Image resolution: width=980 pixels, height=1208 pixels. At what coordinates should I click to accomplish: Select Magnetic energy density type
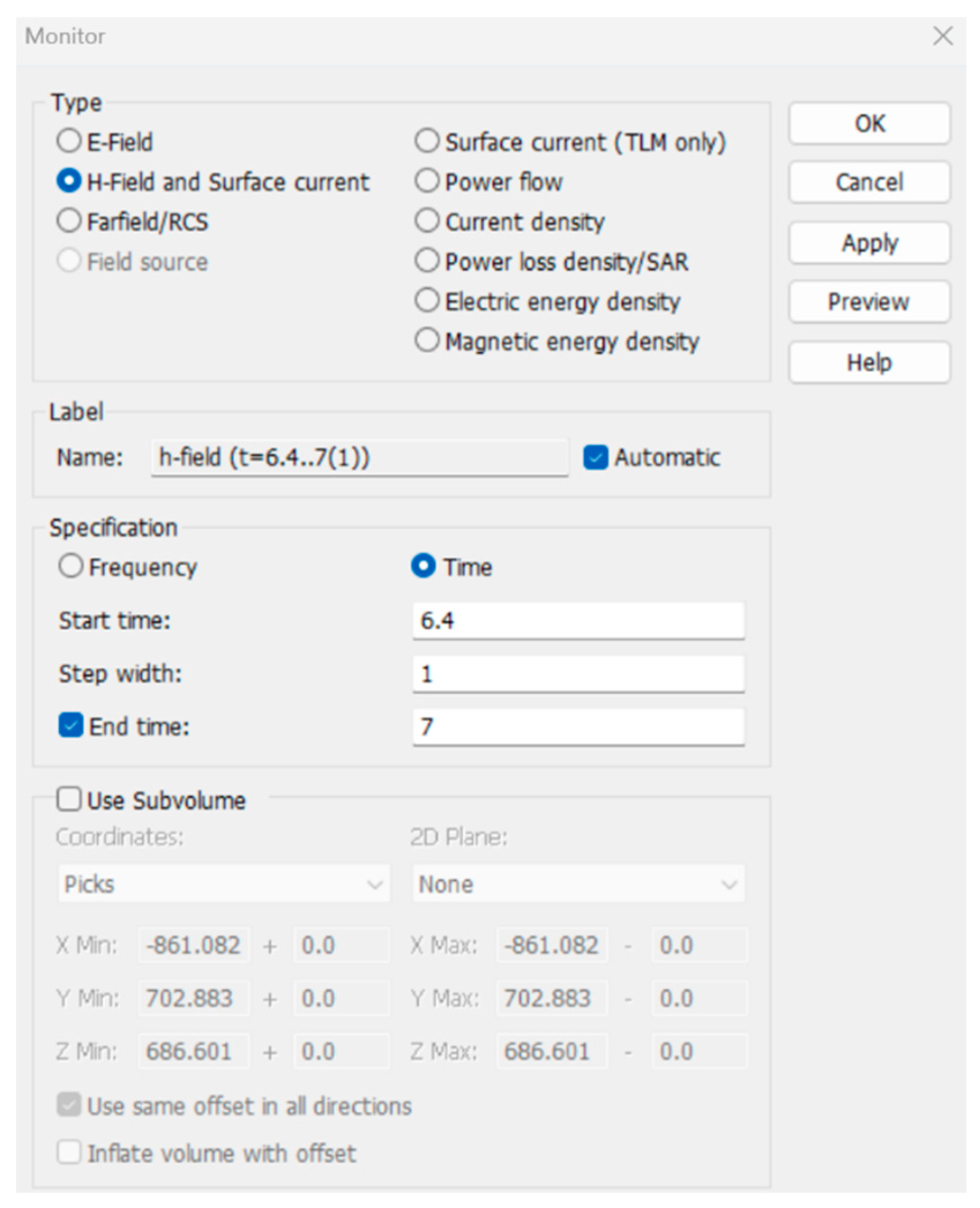pos(427,341)
